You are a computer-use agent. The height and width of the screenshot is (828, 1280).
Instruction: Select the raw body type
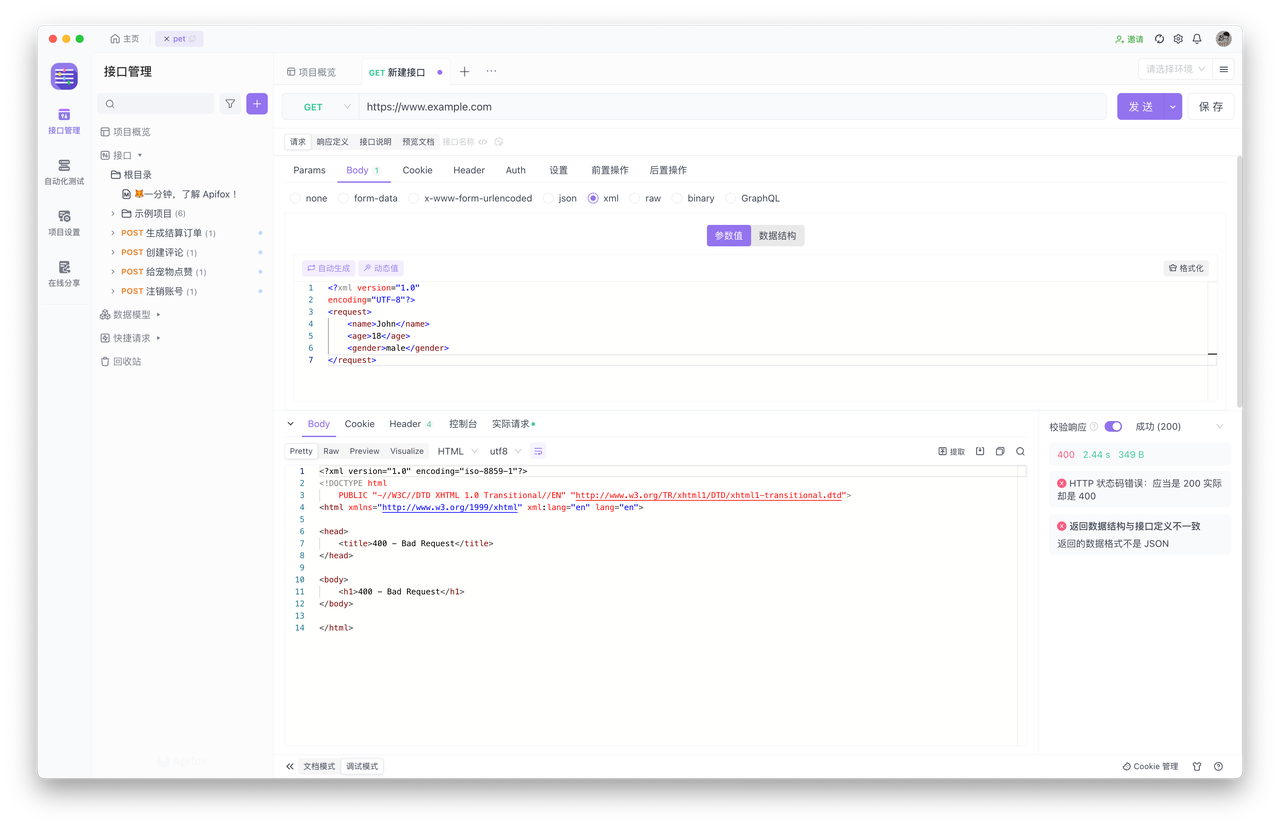[x=645, y=198]
